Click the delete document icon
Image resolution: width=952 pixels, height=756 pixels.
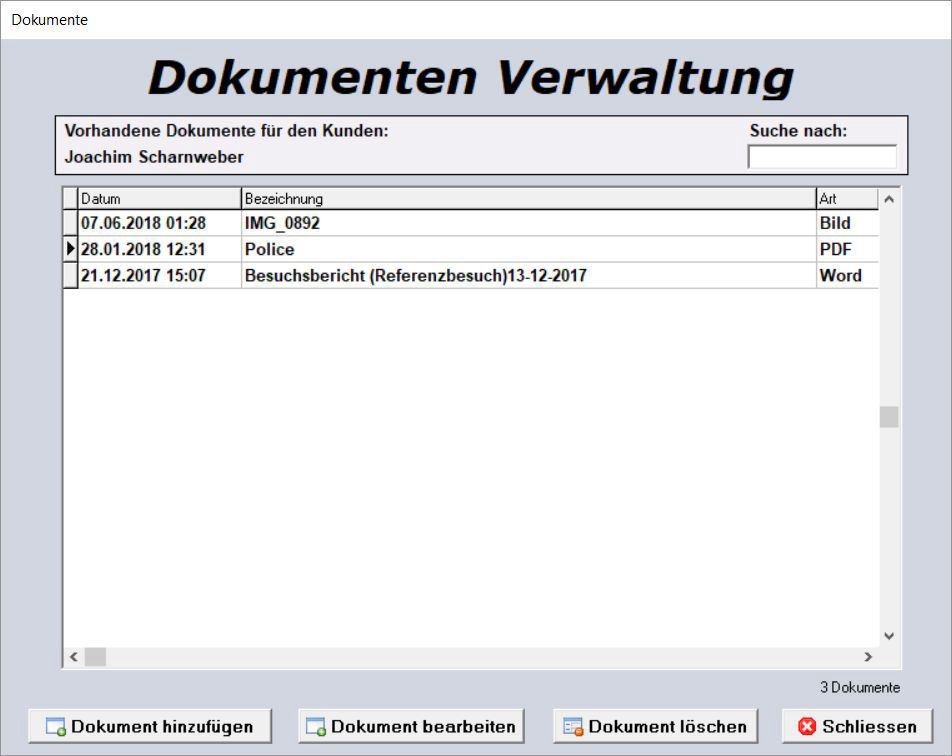pos(573,727)
